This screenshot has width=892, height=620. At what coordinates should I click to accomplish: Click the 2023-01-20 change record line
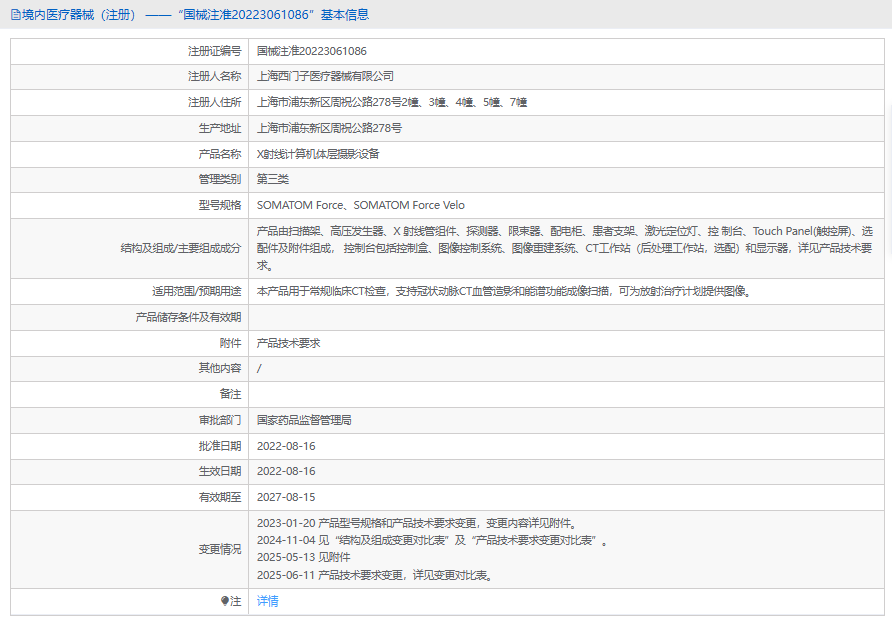coord(416,523)
